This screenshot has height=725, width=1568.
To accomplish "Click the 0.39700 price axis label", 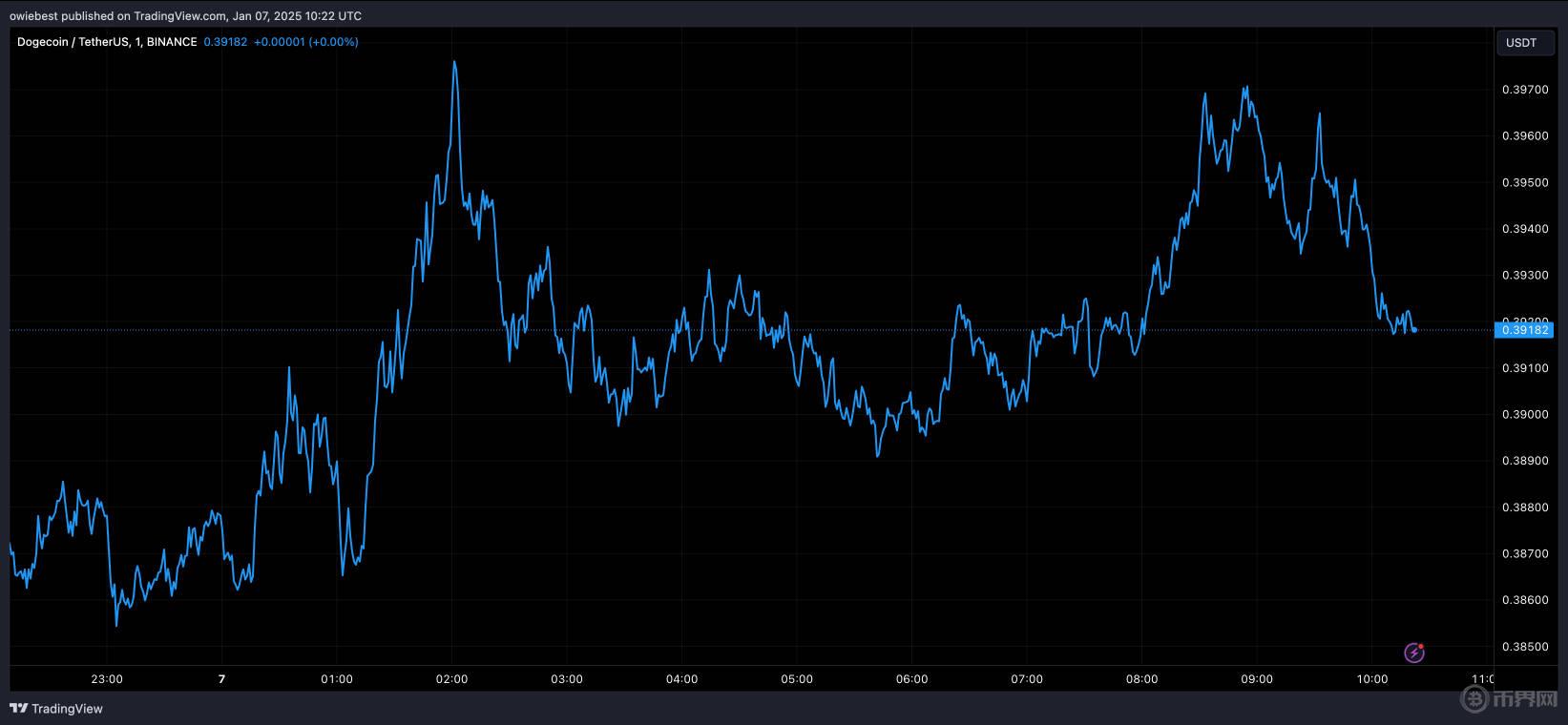I will point(1524,90).
